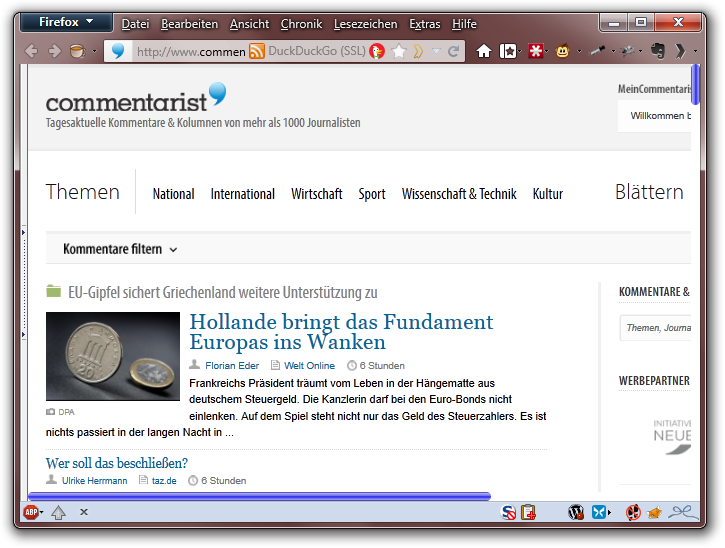Expand the Kommentare filtern dropdown
The height and width of the screenshot is (548, 725).
tap(120, 249)
